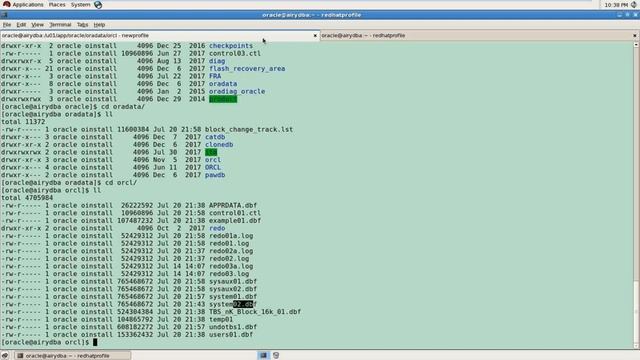
Task: Click the 10:38 PM clock
Action: click(x=616, y=5)
